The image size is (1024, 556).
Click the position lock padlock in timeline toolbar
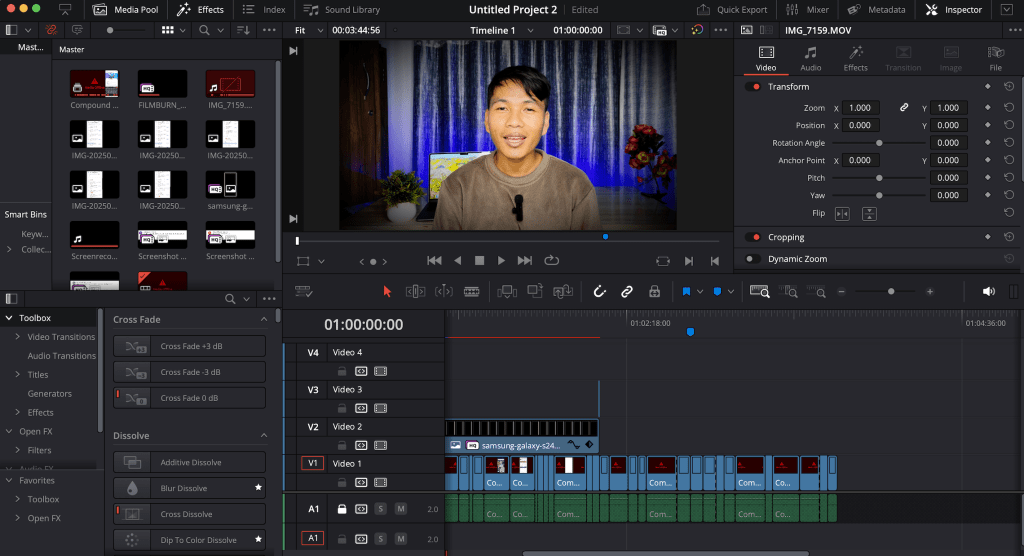tap(654, 291)
